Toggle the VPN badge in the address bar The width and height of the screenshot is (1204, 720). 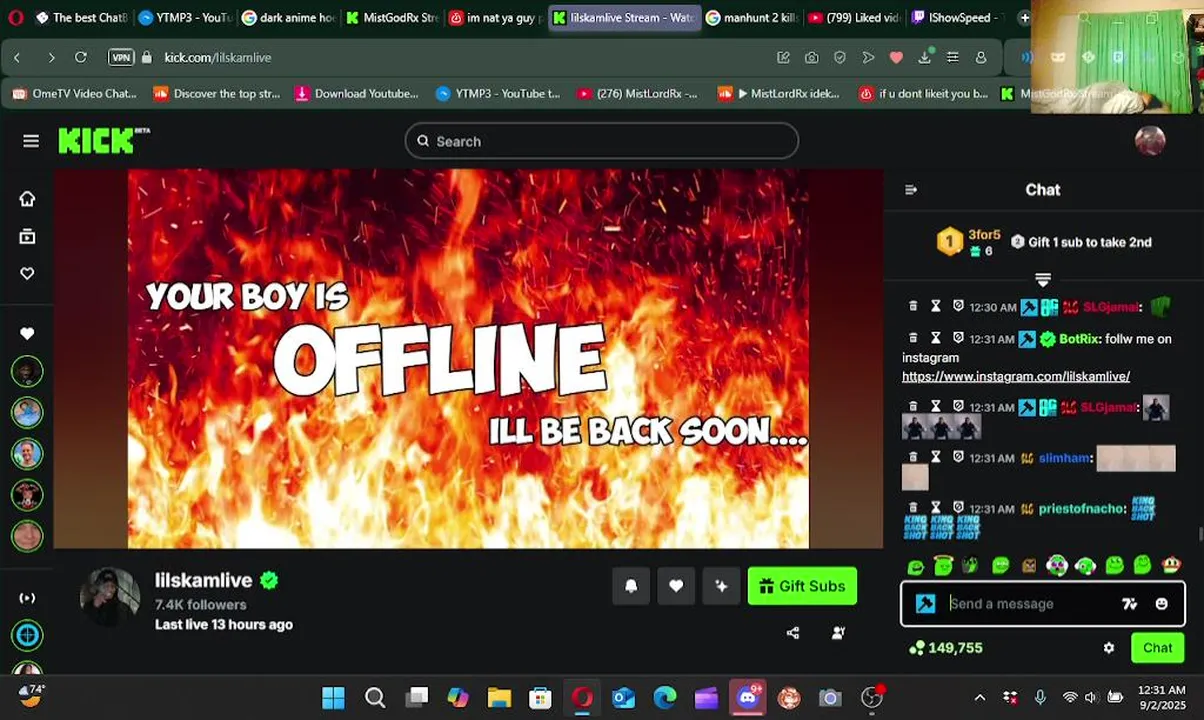click(x=121, y=57)
